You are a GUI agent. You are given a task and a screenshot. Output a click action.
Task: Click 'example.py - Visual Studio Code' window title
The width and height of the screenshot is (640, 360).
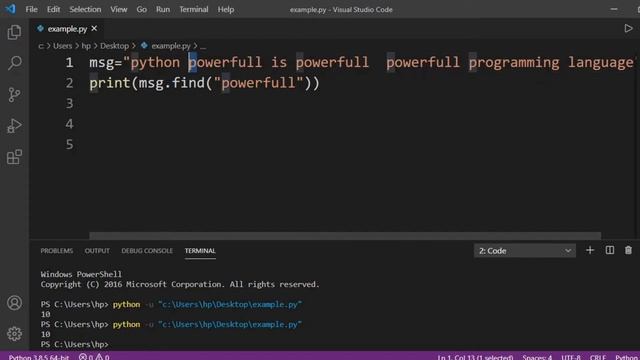tap(341, 9)
